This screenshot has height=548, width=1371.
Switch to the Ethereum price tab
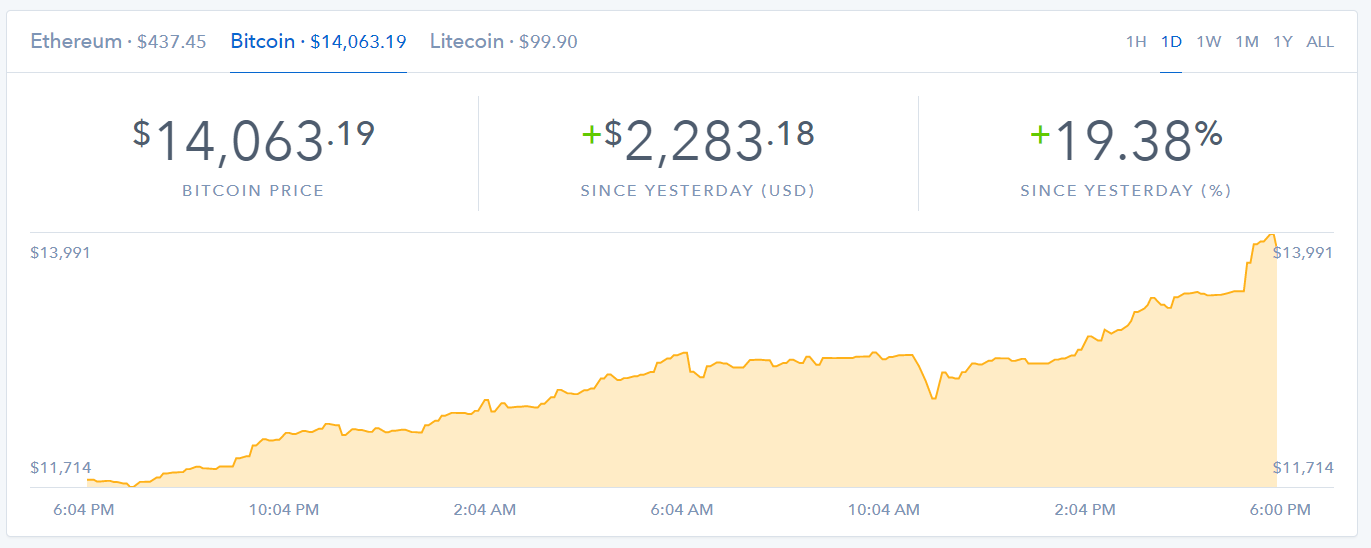click(118, 41)
